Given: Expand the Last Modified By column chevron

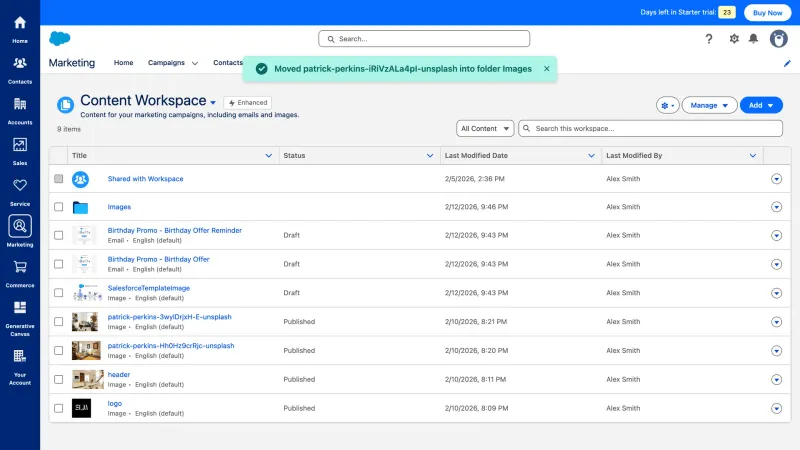Looking at the screenshot, I should click(x=753, y=156).
